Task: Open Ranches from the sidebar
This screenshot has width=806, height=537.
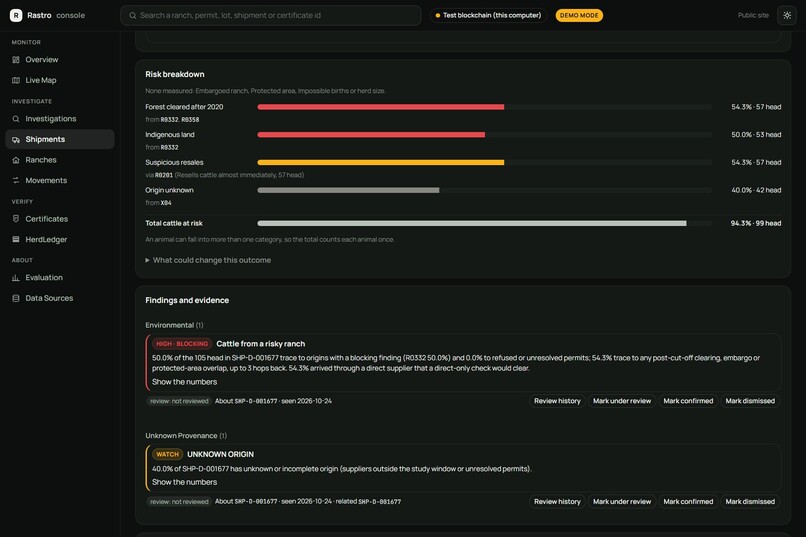Action: coord(60,160)
